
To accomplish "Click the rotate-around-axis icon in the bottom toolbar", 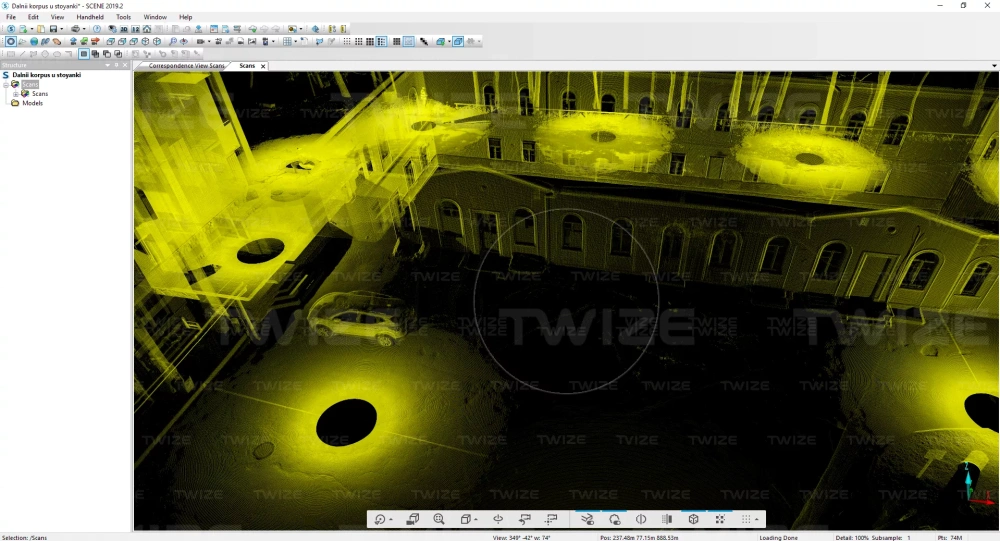I will click(x=497, y=520).
